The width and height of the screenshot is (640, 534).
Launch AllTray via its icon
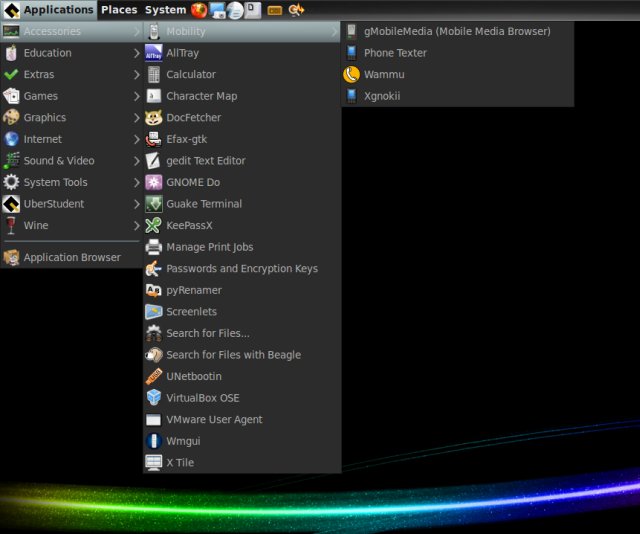click(153, 53)
